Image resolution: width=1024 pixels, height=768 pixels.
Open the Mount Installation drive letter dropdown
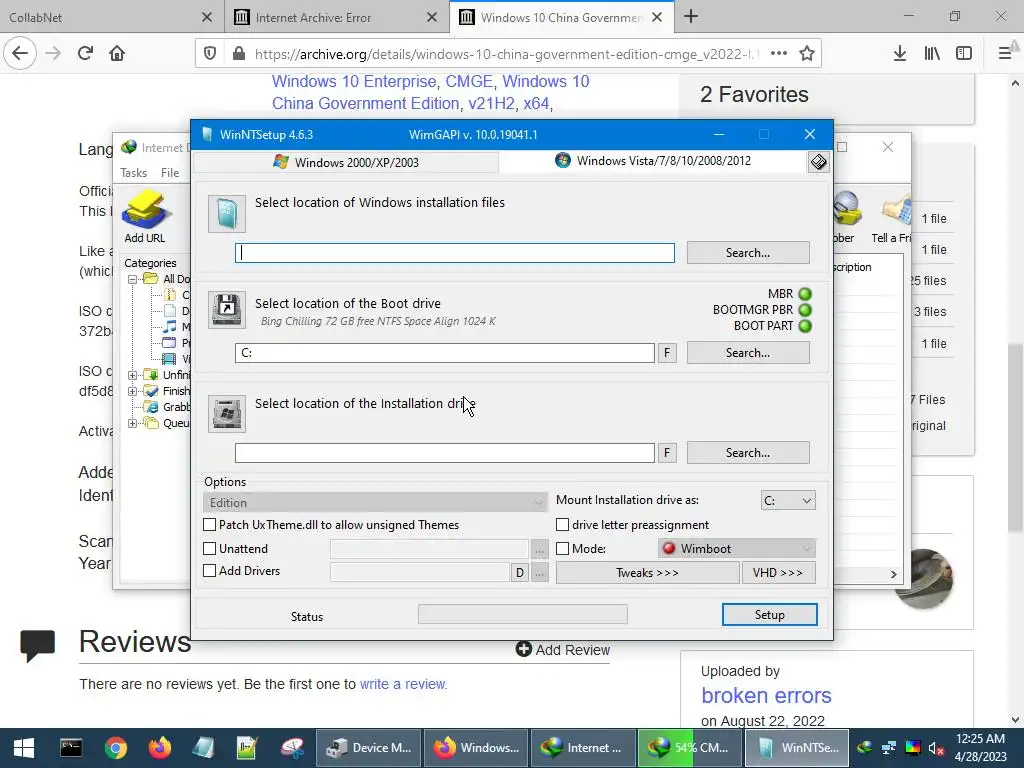tap(788, 500)
